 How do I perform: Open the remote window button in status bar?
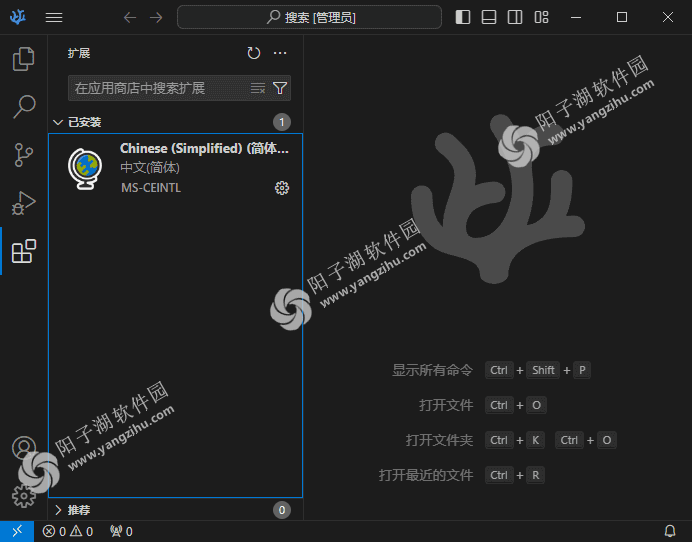pos(17,531)
